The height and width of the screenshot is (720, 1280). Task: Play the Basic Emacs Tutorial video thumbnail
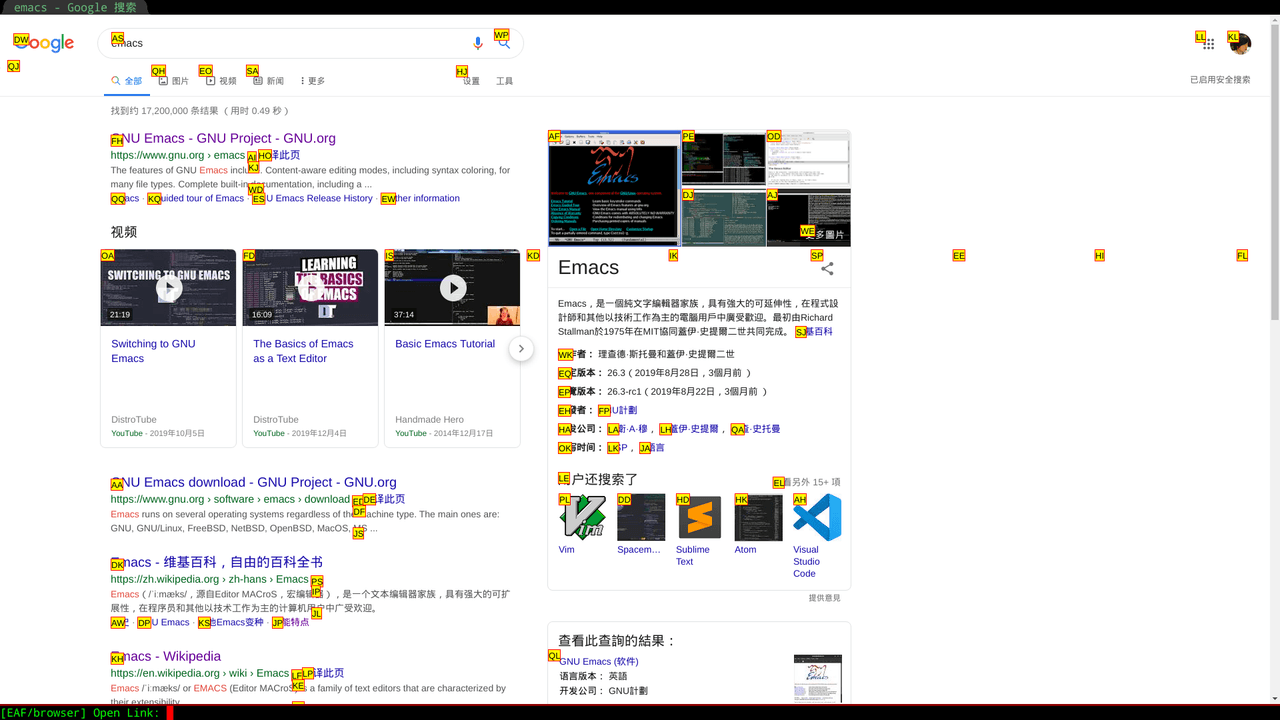pos(452,288)
